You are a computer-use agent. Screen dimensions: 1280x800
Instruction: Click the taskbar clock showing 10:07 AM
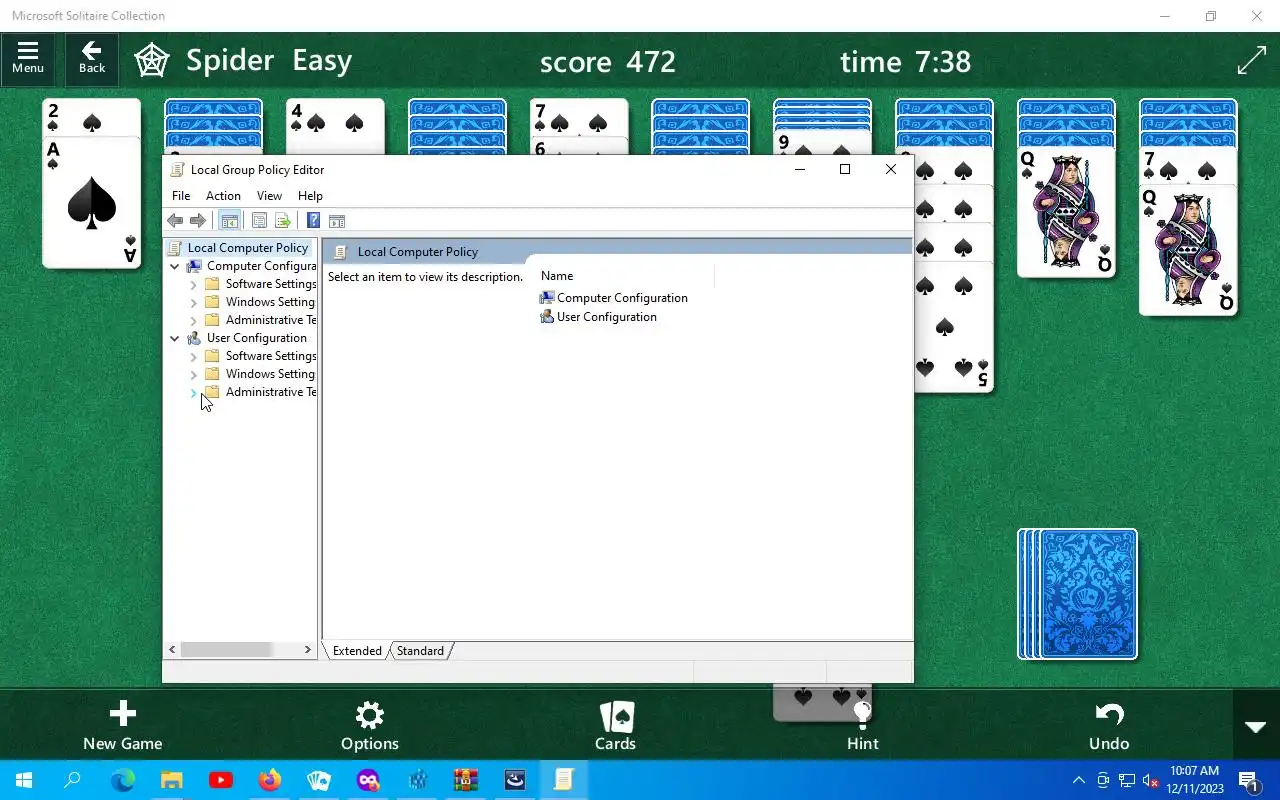click(1194, 780)
